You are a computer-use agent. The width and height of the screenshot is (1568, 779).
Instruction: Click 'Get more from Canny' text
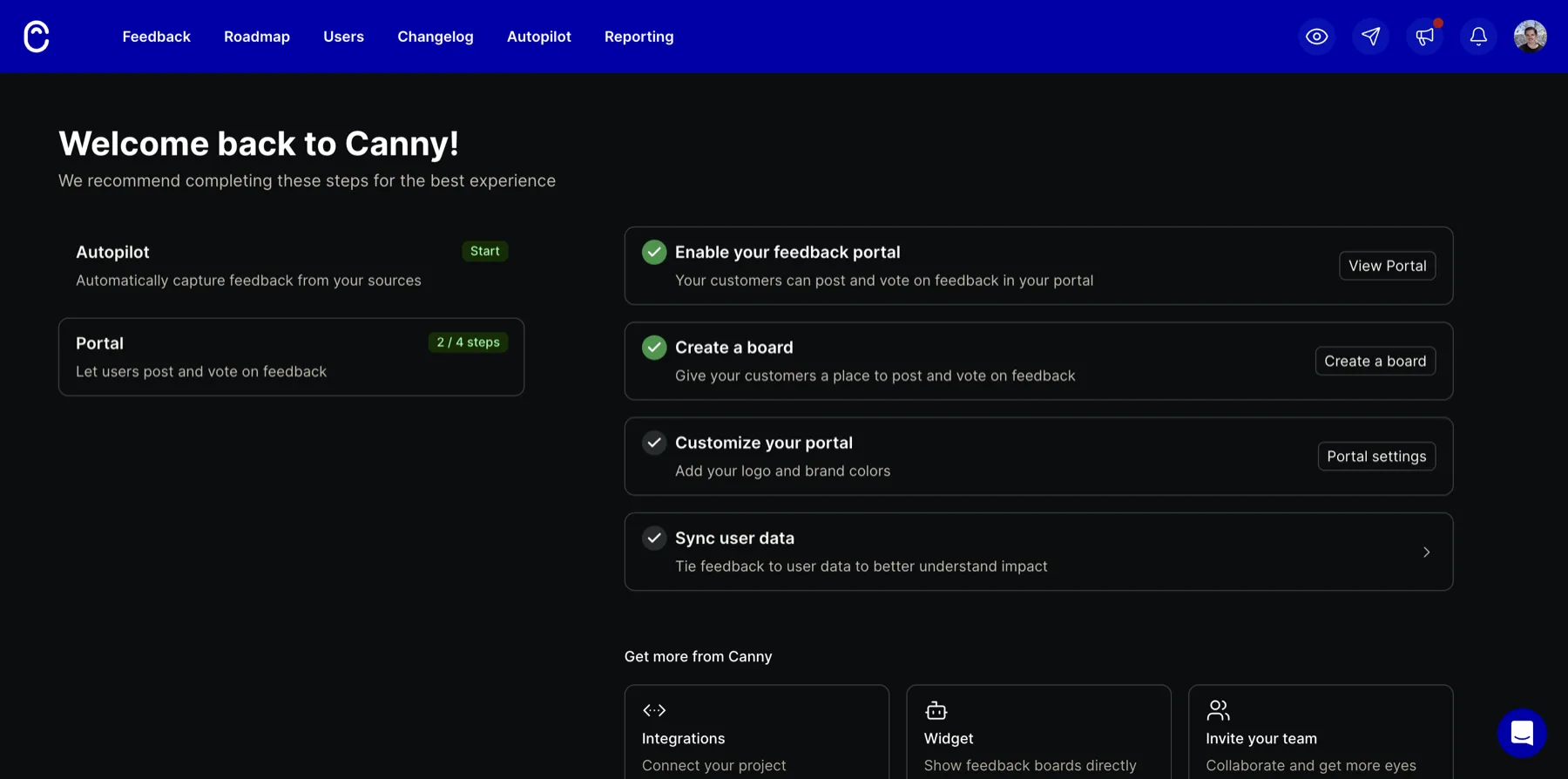pyautogui.click(x=698, y=656)
